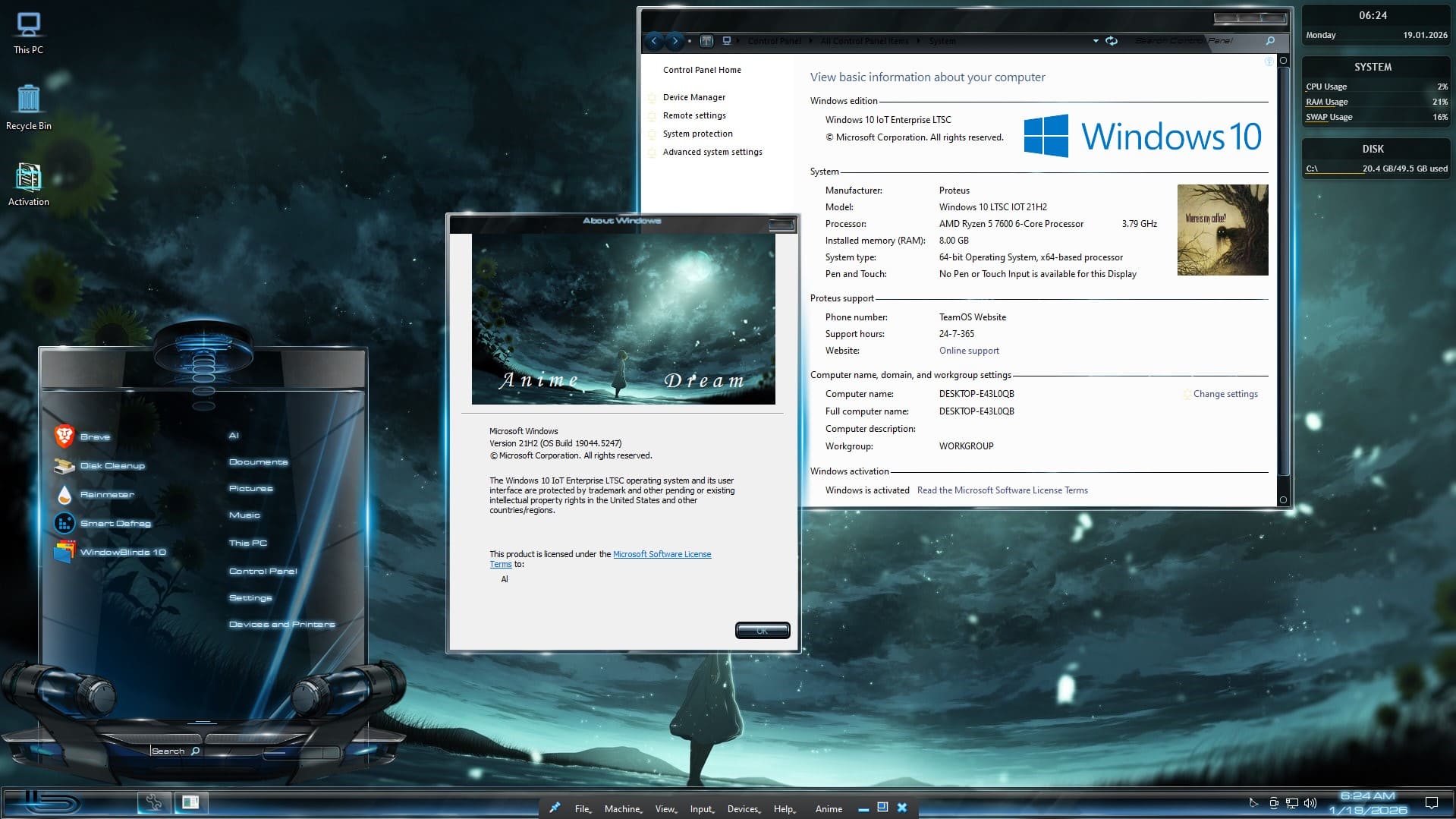
Task: Launch Disk Cleanup from the start menu
Action: (99, 465)
